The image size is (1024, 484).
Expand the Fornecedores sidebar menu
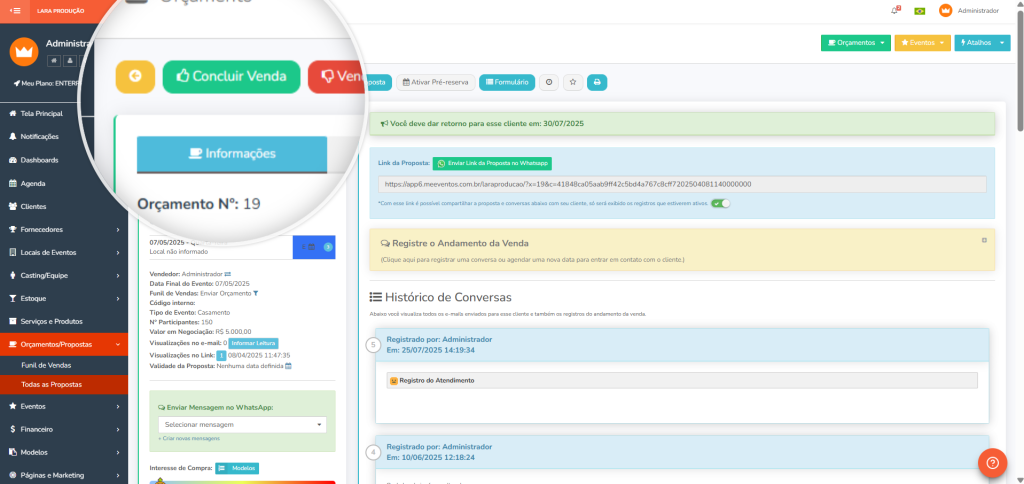(x=64, y=229)
